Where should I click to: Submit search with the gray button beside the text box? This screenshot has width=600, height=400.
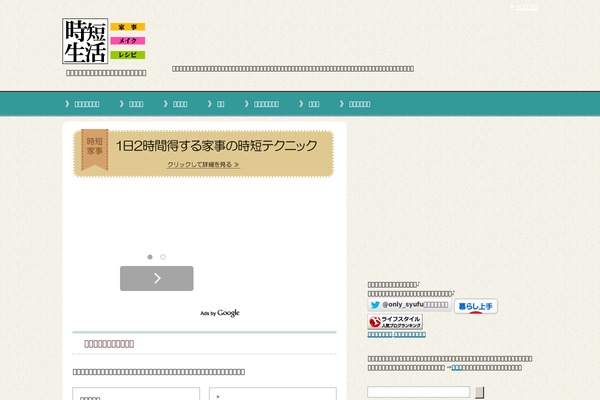[479, 392]
